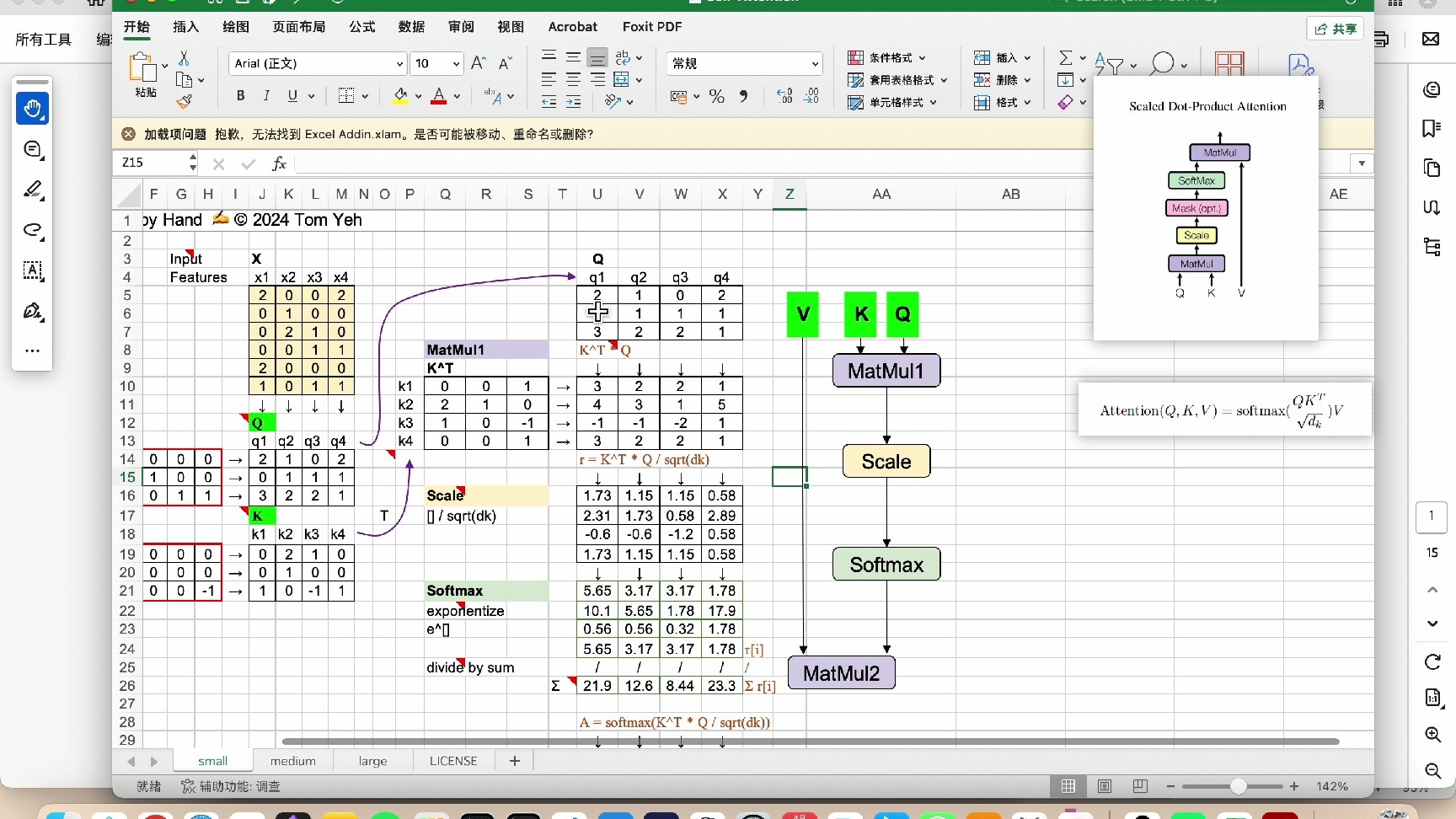Click Increase Decimal icon
1456x819 pixels.
[784, 96]
